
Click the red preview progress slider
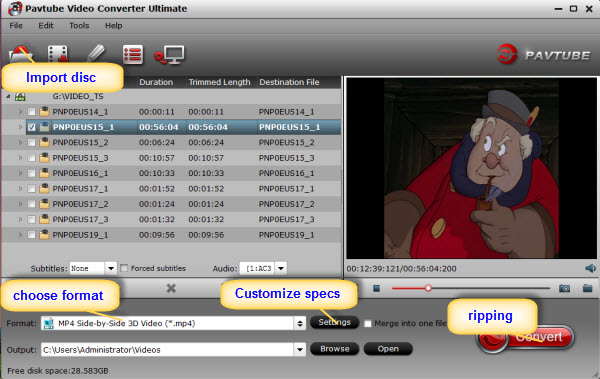(x=471, y=288)
